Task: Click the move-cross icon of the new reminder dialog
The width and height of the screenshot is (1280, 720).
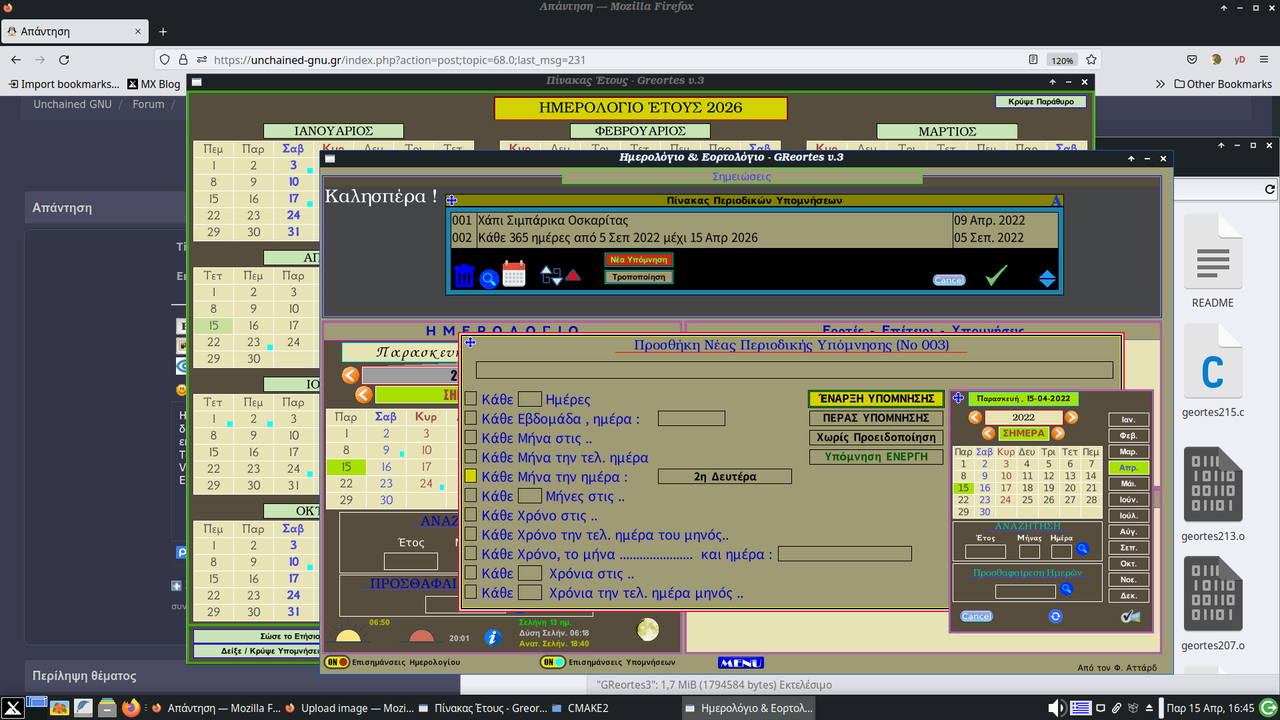Action: (470, 343)
